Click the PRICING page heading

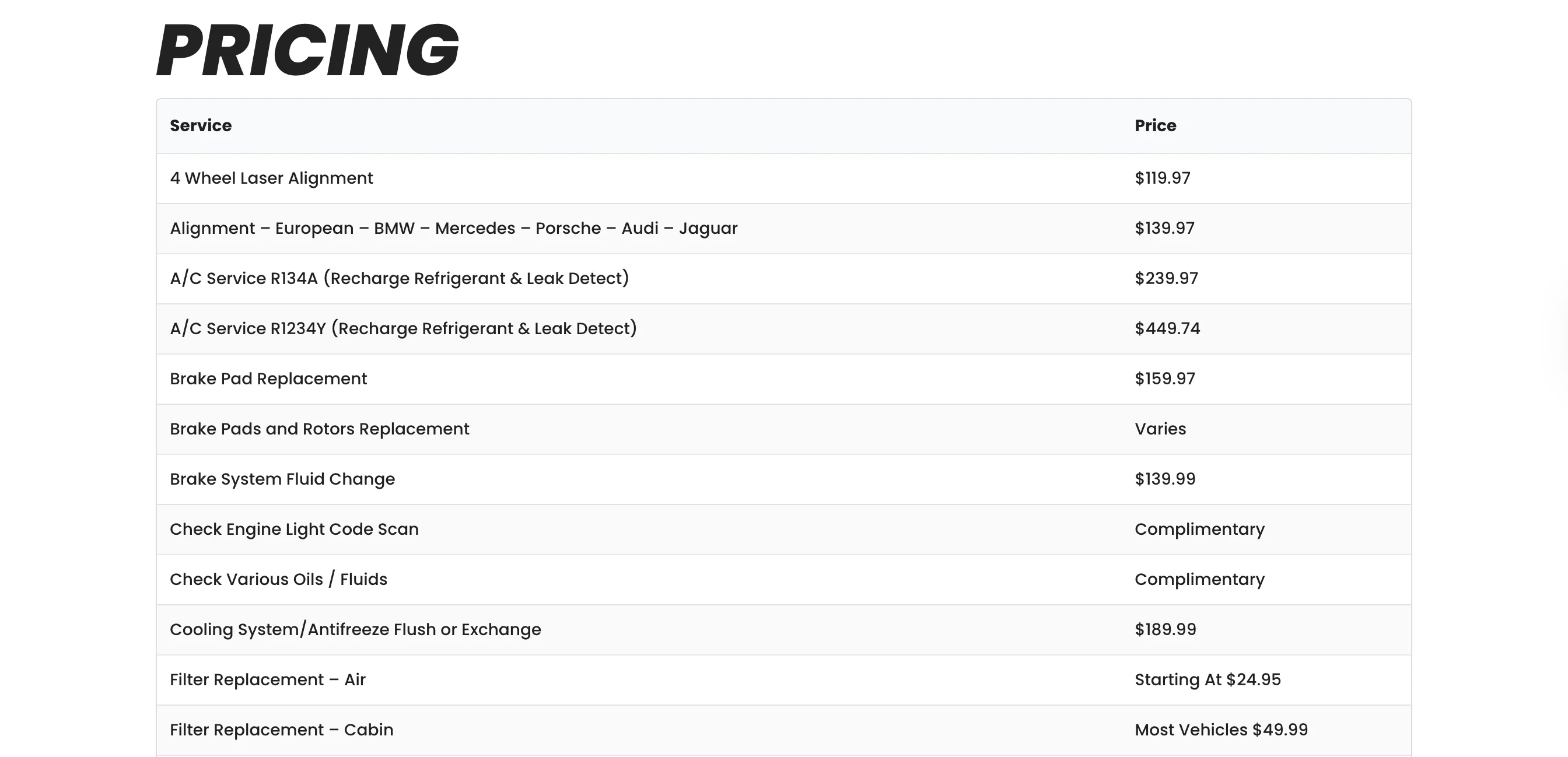click(308, 50)
